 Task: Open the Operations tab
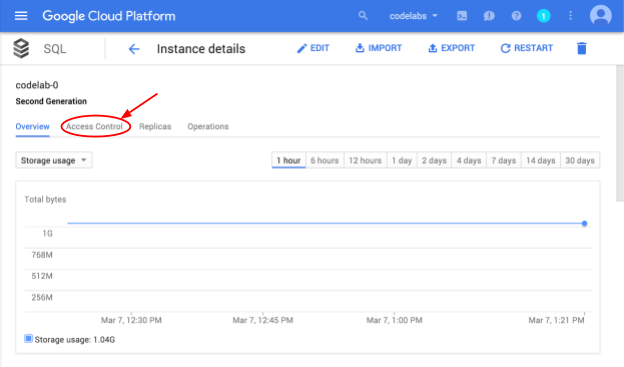point(208,127)
